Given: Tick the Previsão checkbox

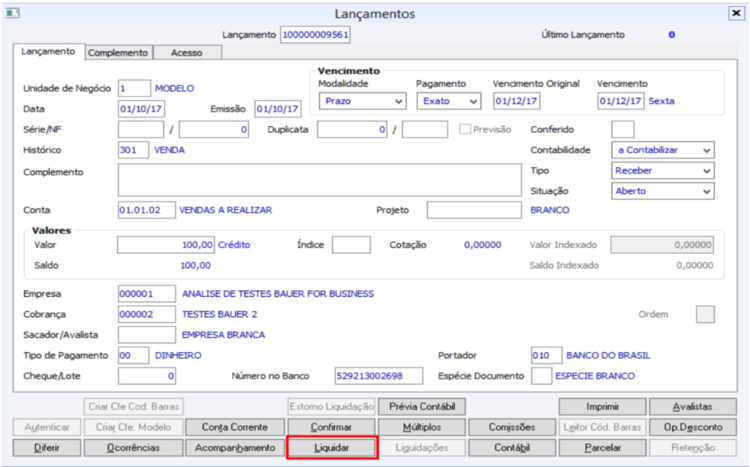Looking at the screenshot, I should click(x=464, y=129).
